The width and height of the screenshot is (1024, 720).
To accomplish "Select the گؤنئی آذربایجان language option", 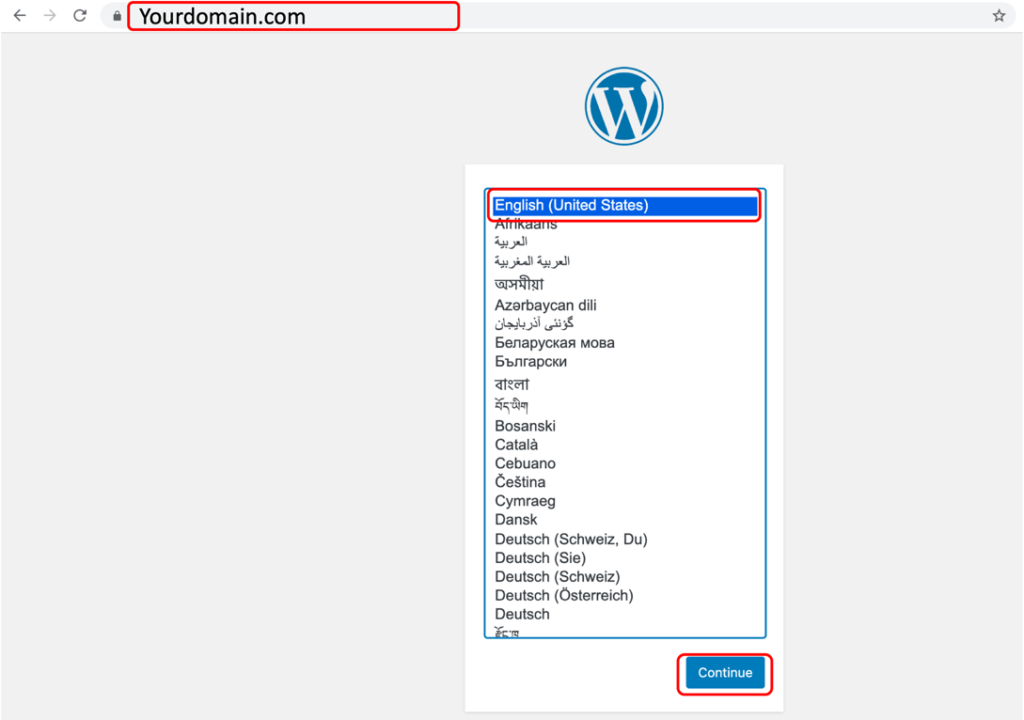I will point(626,324).
